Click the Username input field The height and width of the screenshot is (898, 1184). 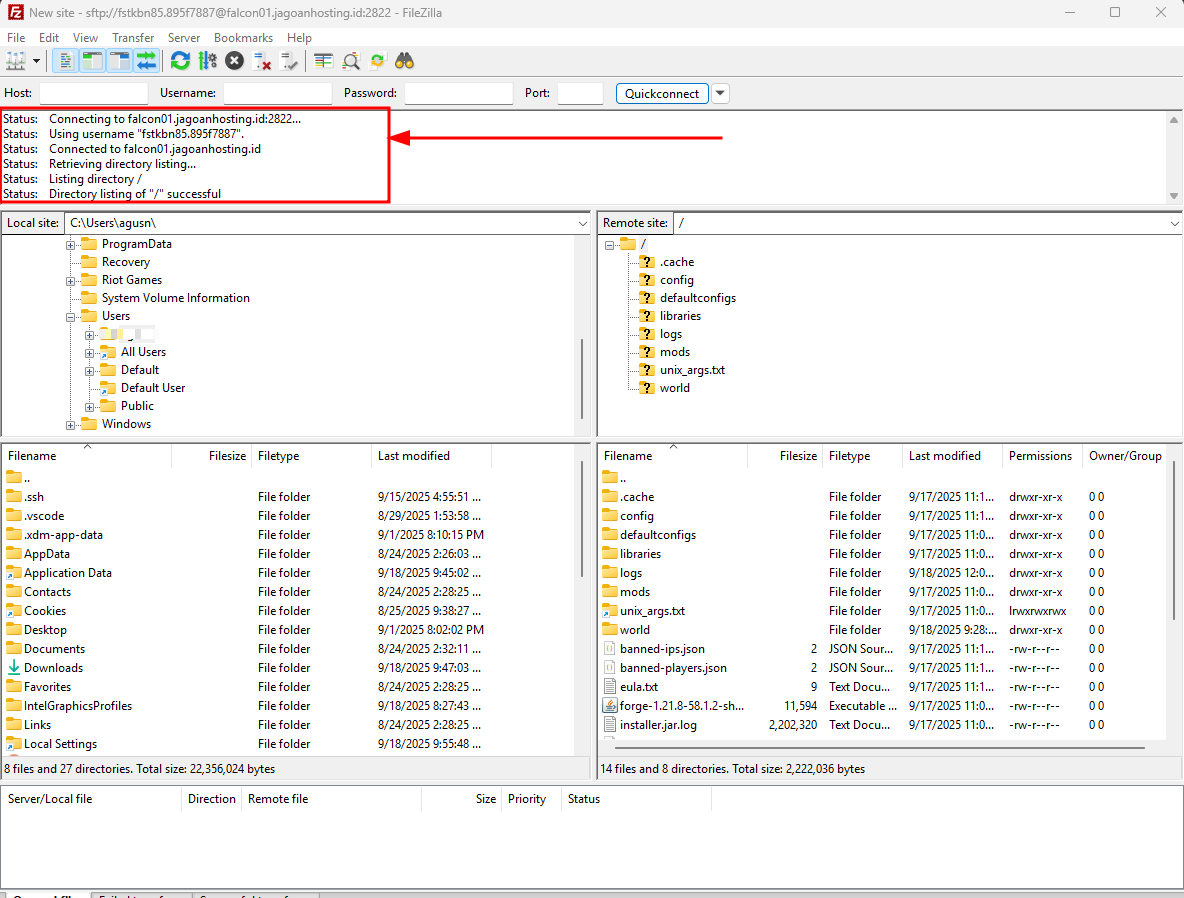point(278,93)
